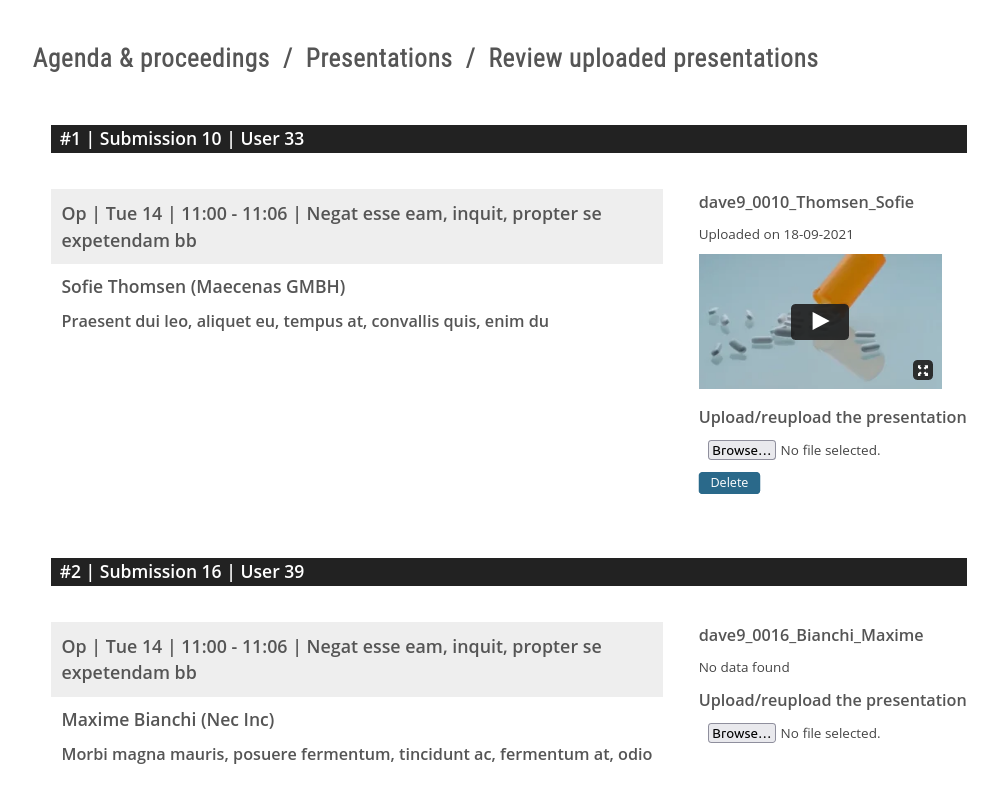This screenshot has height=795, width=1004.
Task: Delete the Thomsen uploaded presentation
Action: coord(729,483)
